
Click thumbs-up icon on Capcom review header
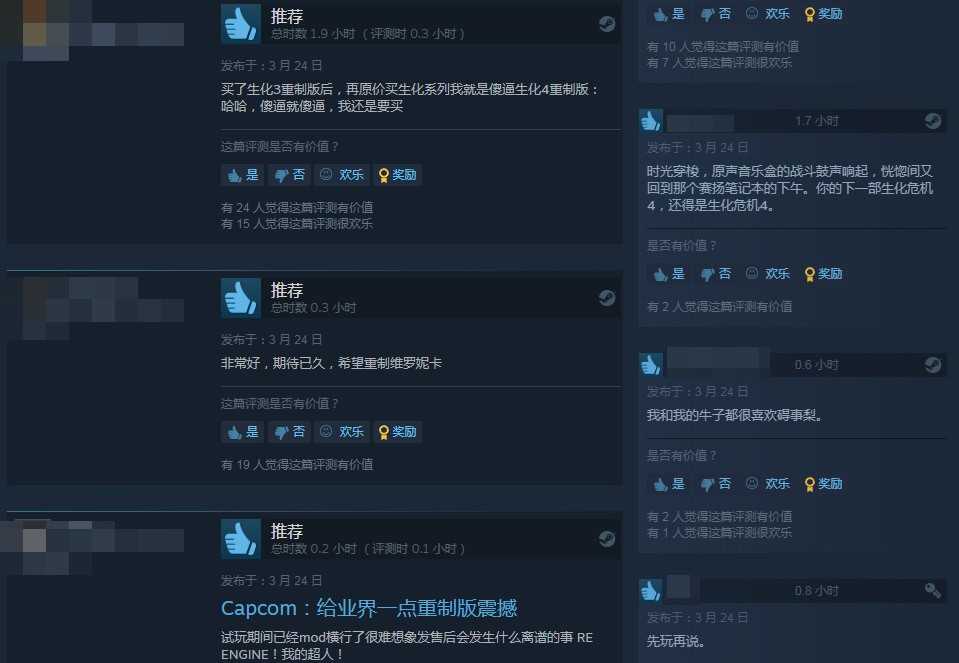coord(240,538)
